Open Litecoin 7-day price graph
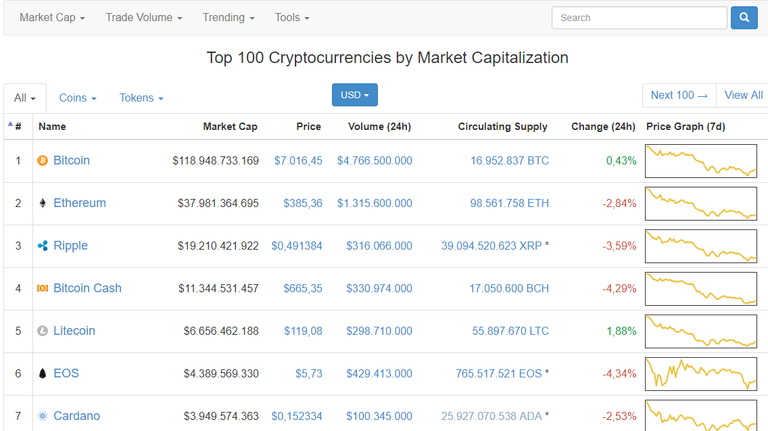The width and height of the screenshot is (768, 431). coord(701,331)
